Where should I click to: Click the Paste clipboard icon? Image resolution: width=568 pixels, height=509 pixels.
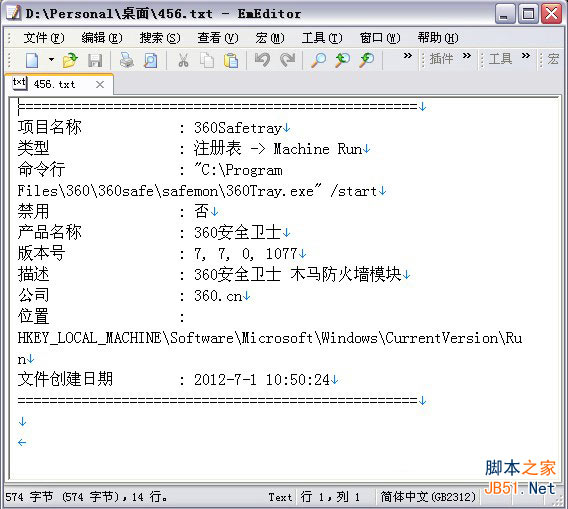[231, 60]
